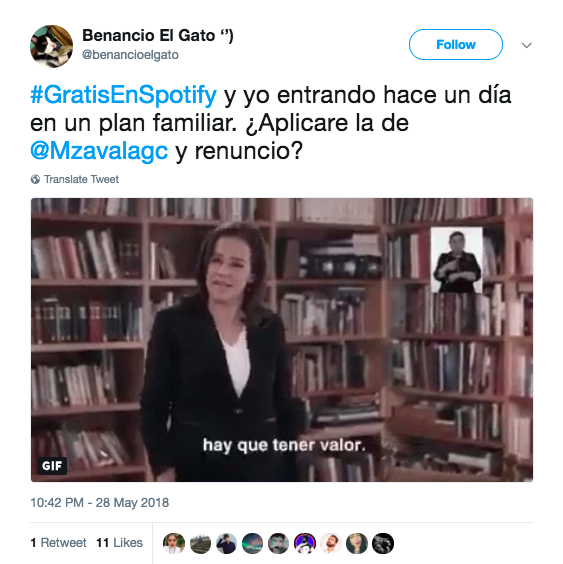Open the liker avatar with an aurora sky

coord(253,543)
